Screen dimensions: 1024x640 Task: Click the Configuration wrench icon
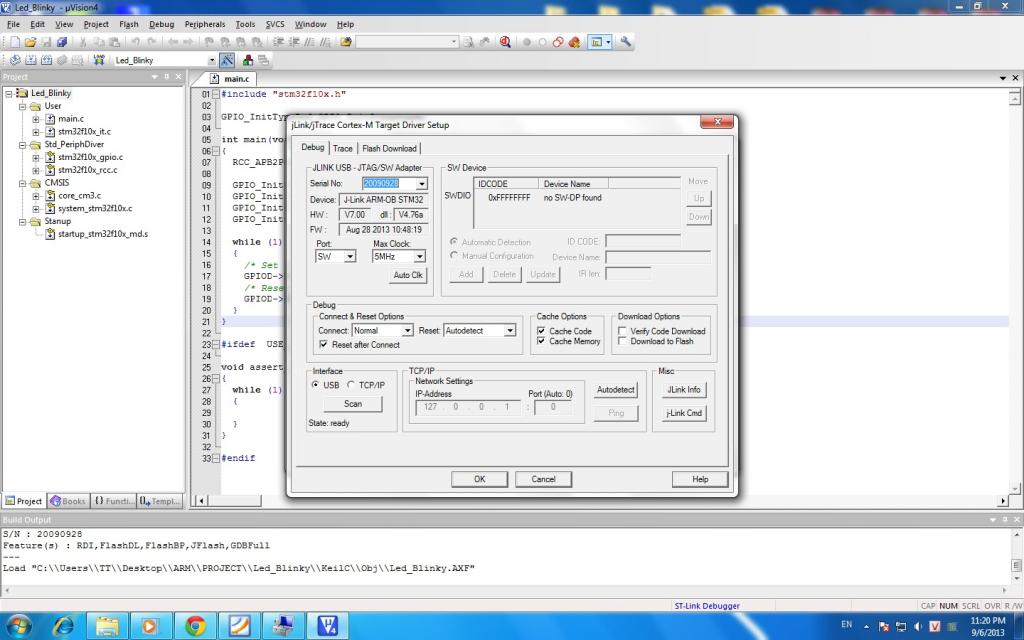(626, 42)
